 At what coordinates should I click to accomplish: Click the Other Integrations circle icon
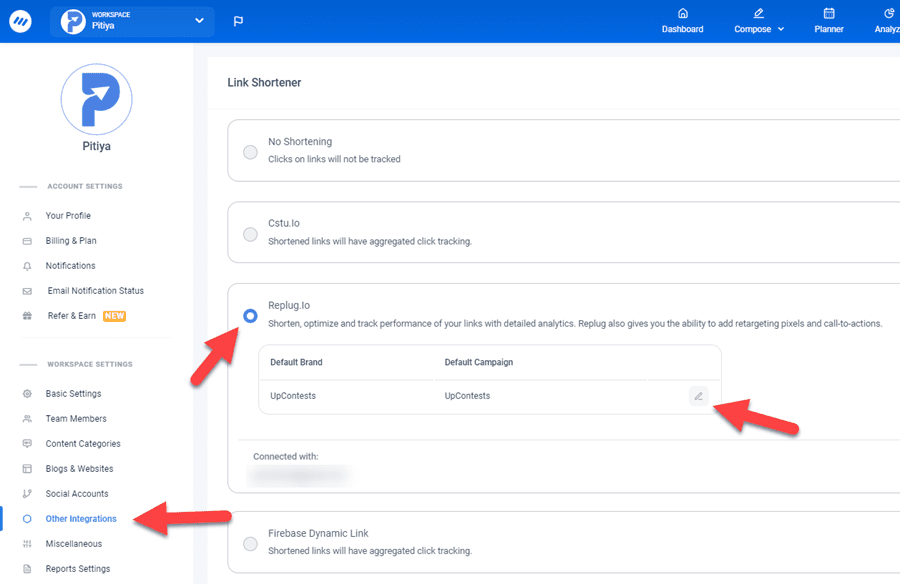tap(27, 519)
